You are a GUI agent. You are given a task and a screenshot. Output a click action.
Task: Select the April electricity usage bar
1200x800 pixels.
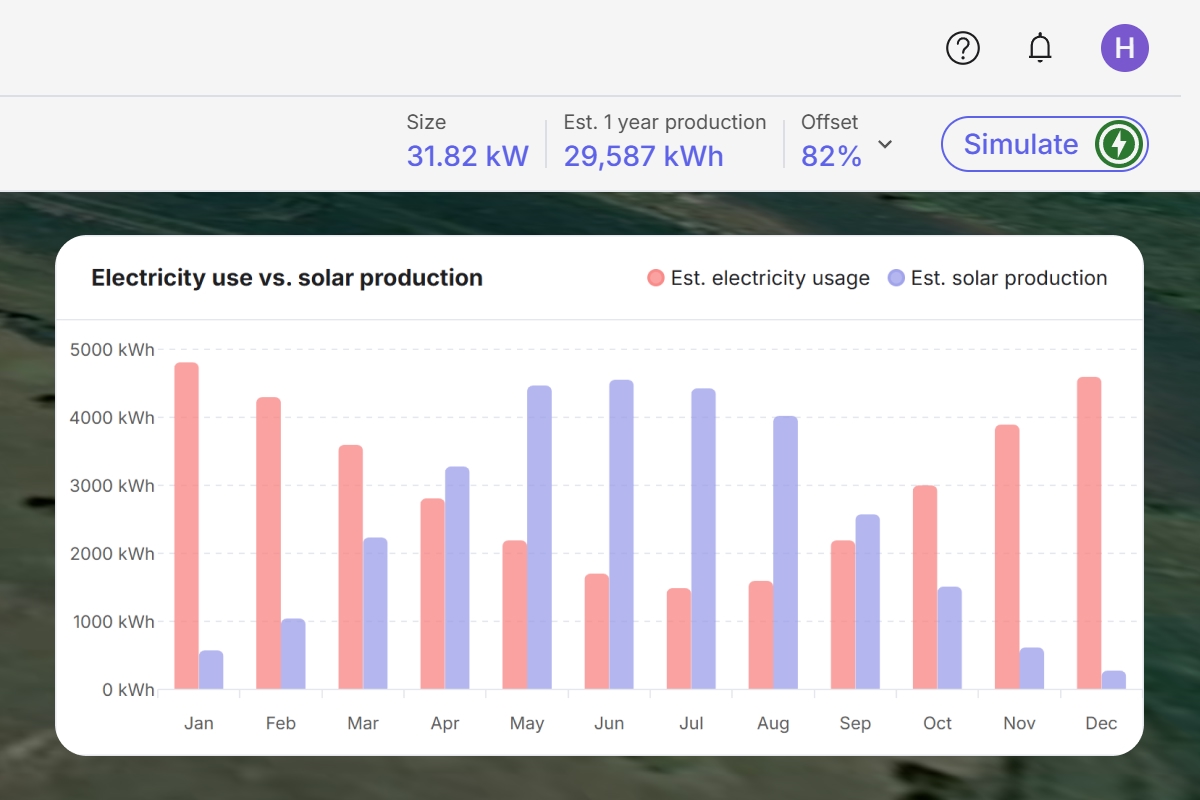432,594
